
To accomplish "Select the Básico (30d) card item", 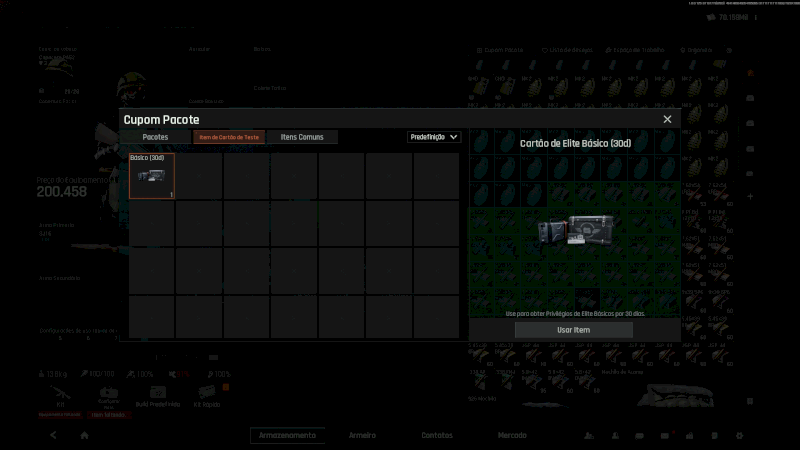I will [x=152, y=176].
